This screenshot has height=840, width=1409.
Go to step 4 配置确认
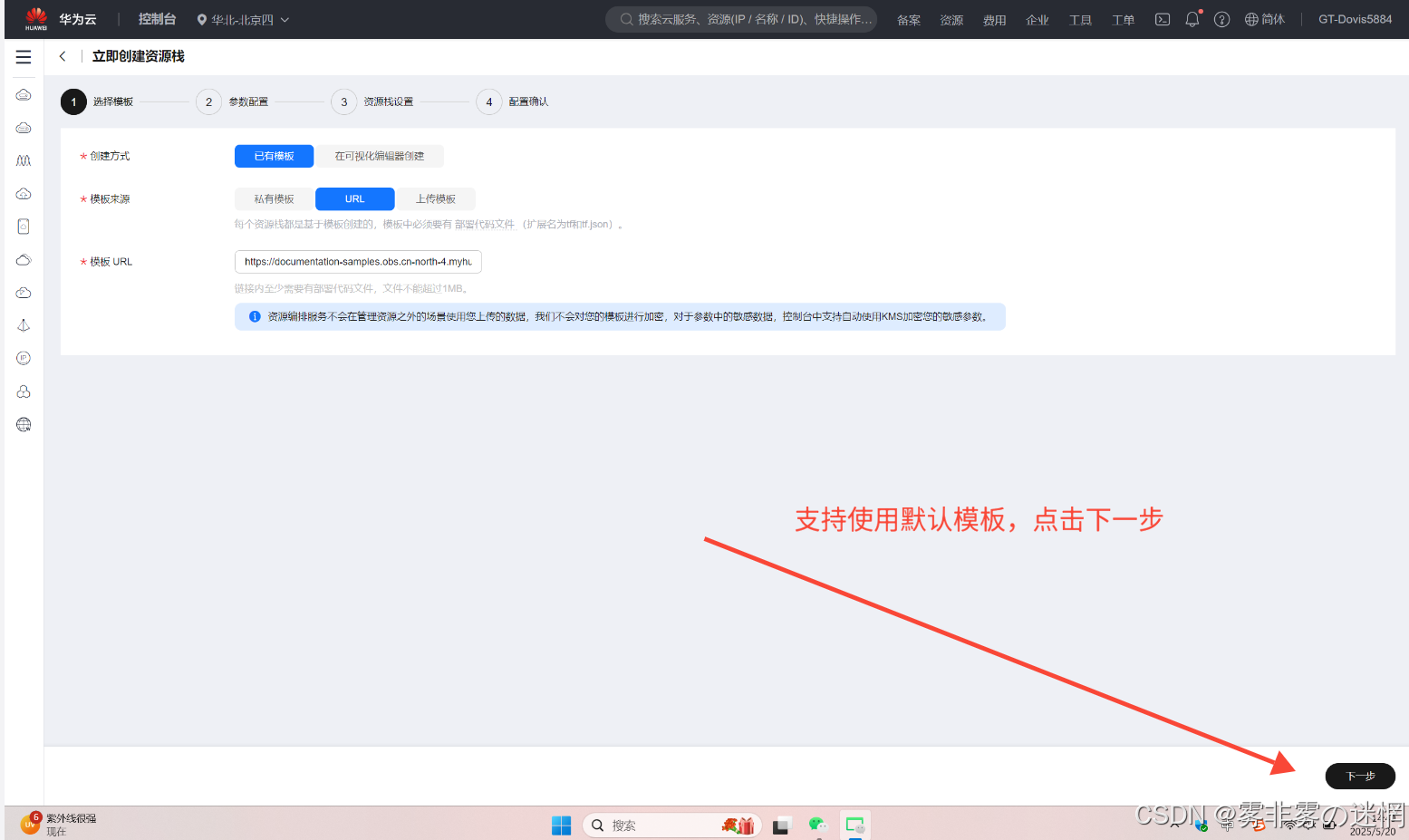tap(512, 101)
